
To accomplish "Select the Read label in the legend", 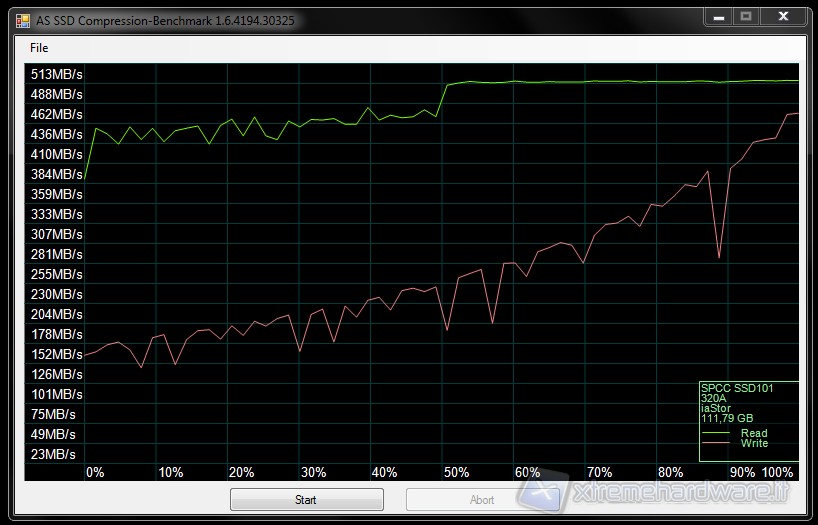I will [754, 434].
